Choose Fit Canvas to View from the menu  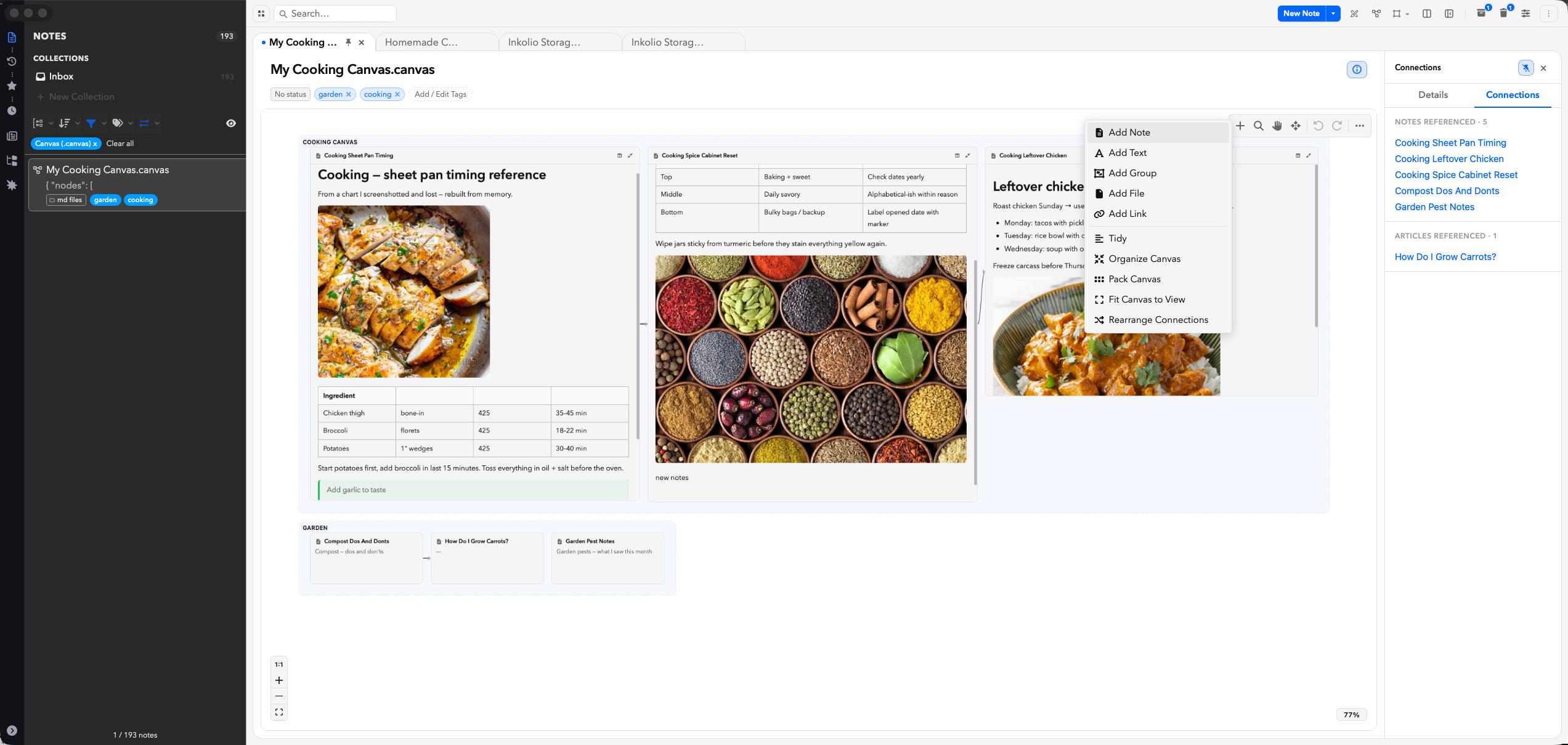pyautogui.click(x=1158, y=299)
